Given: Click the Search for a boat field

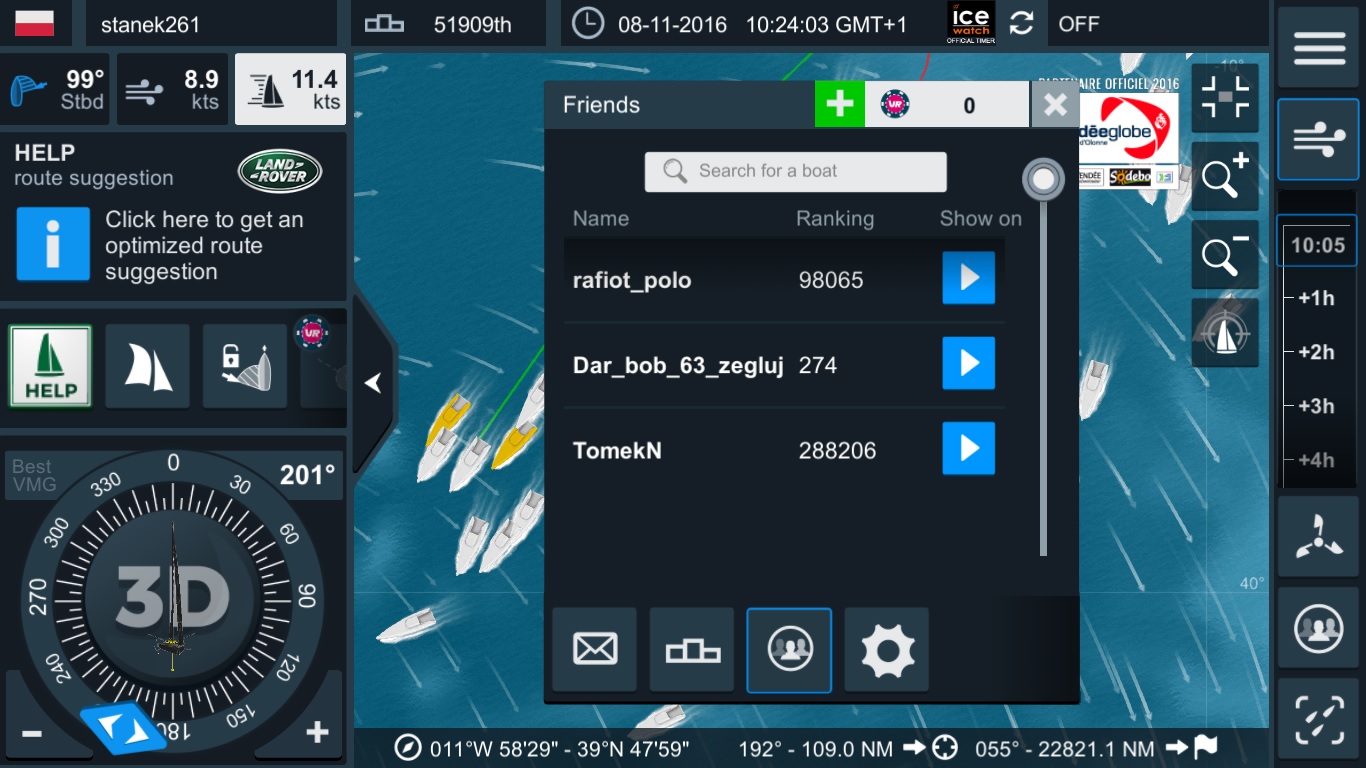Looking at the screenshot, I should [x=795, y=171].
